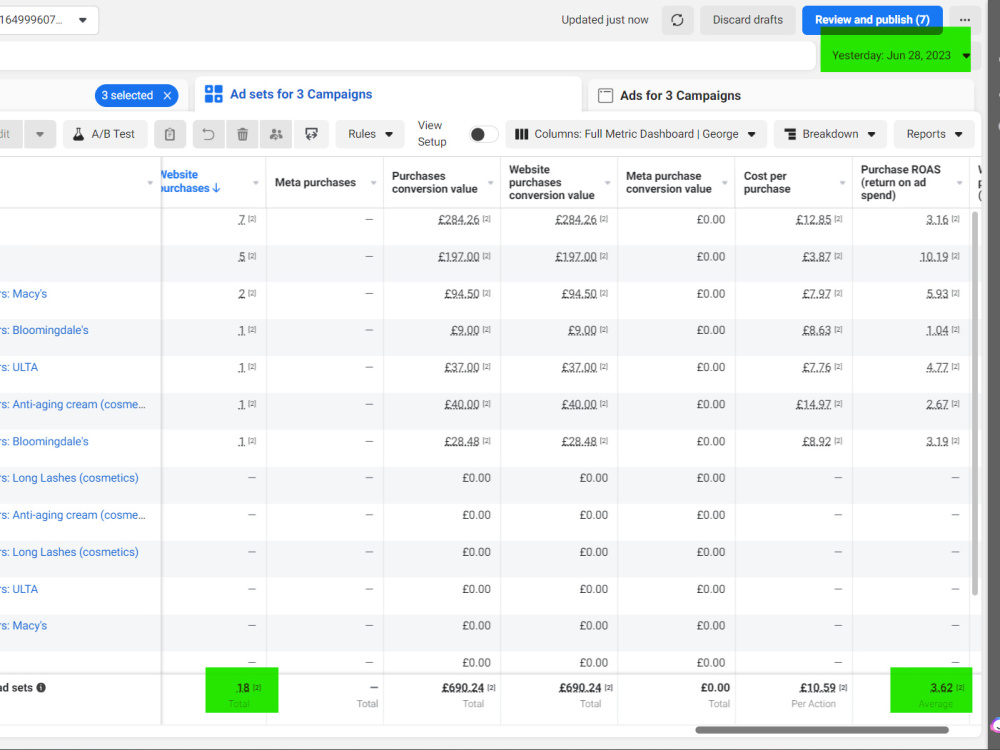Open Columns: Full Metric Dashboard dropdown
Image resolution: width=1000 pixels, height=750 pixels.
pos(635,134)
